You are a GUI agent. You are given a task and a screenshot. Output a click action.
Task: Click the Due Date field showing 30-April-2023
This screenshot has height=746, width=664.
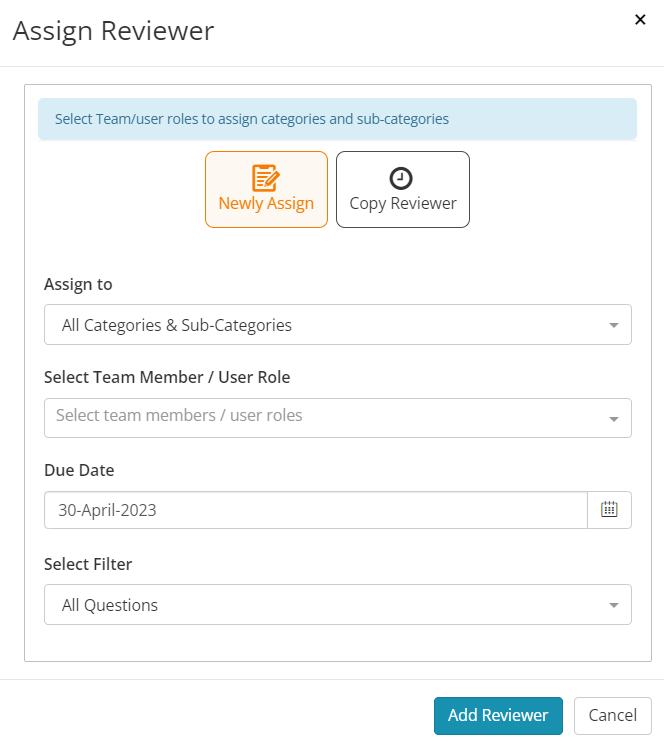[316, 510]
